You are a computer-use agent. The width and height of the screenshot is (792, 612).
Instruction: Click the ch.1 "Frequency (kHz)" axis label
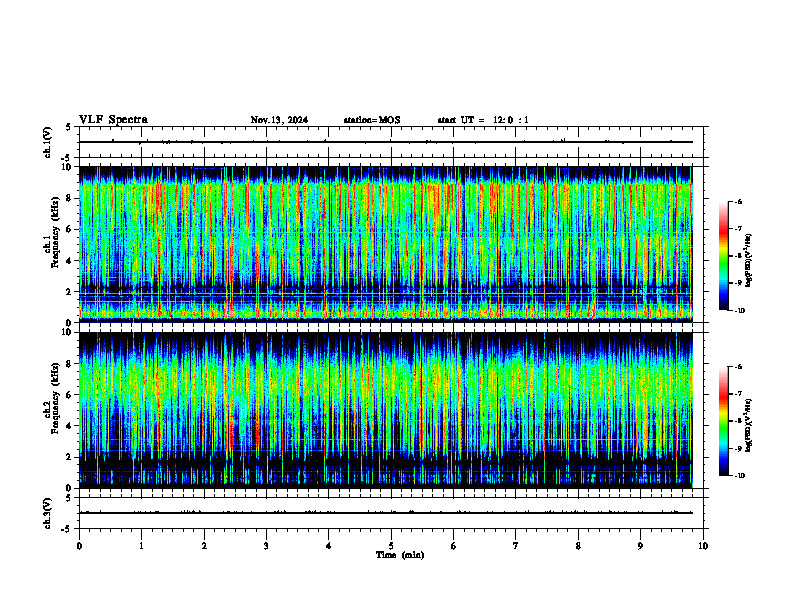click(56, 233)
